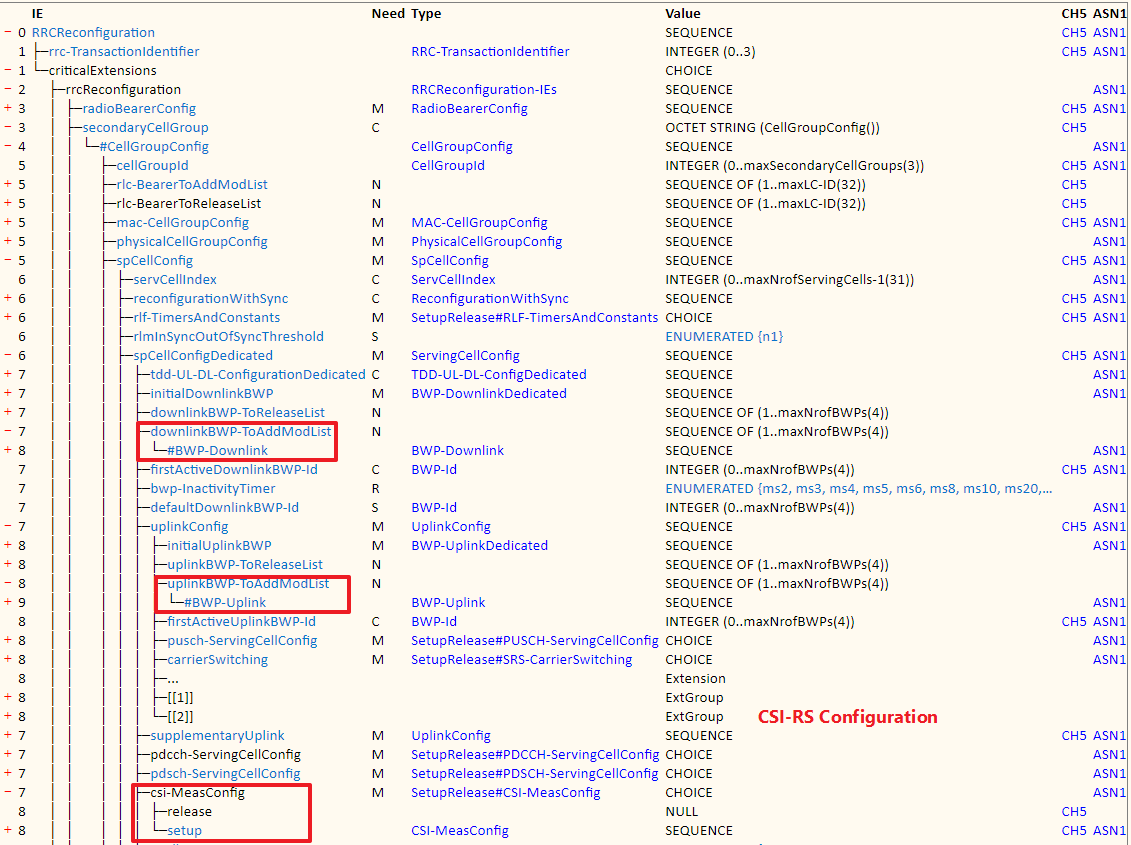1131x845 pixels.
Task: Open the ENUMERATED {n1} value link
Action: coord(724,337)
